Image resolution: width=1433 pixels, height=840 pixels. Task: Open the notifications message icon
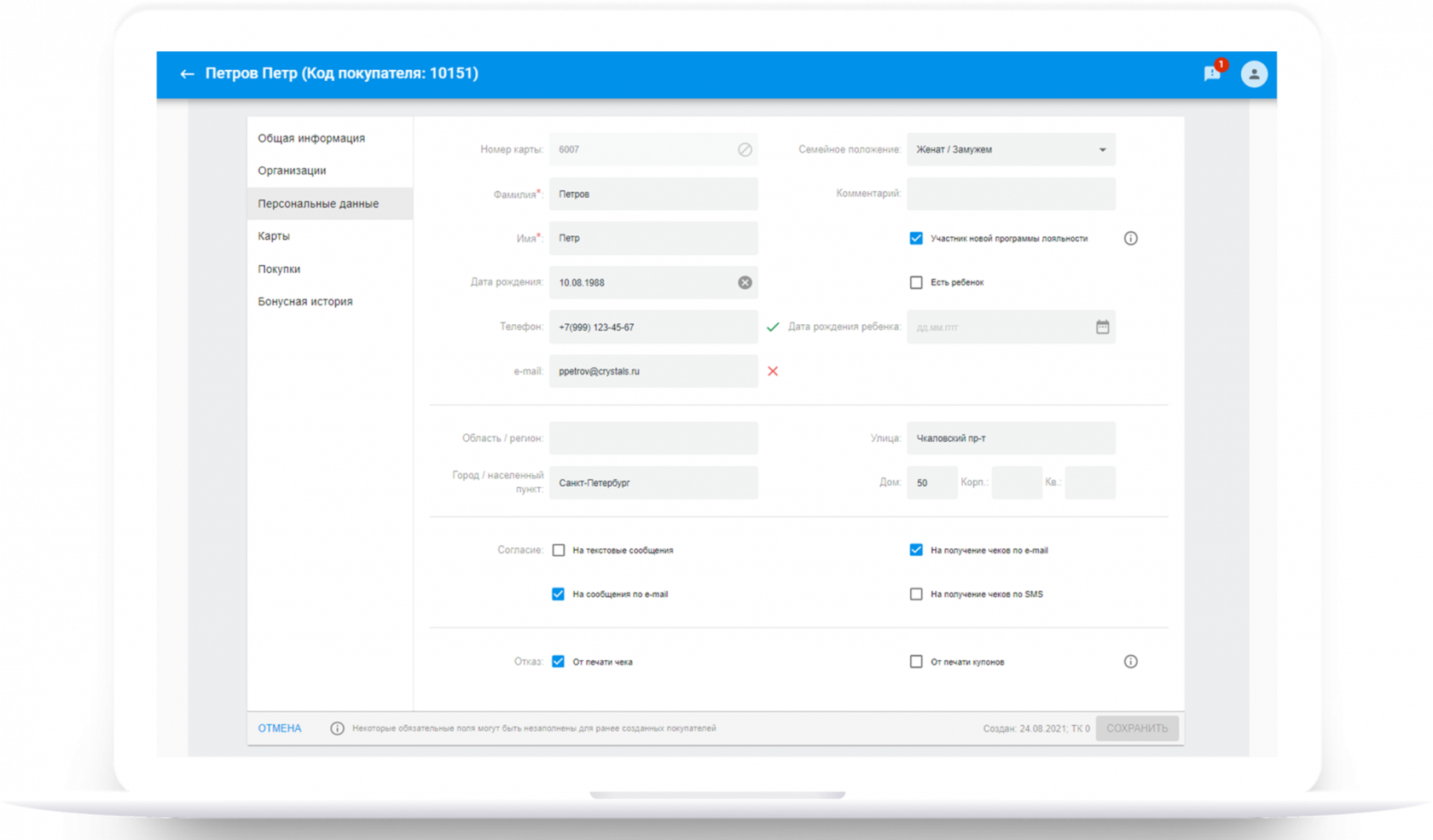[x=1211, y=74]
